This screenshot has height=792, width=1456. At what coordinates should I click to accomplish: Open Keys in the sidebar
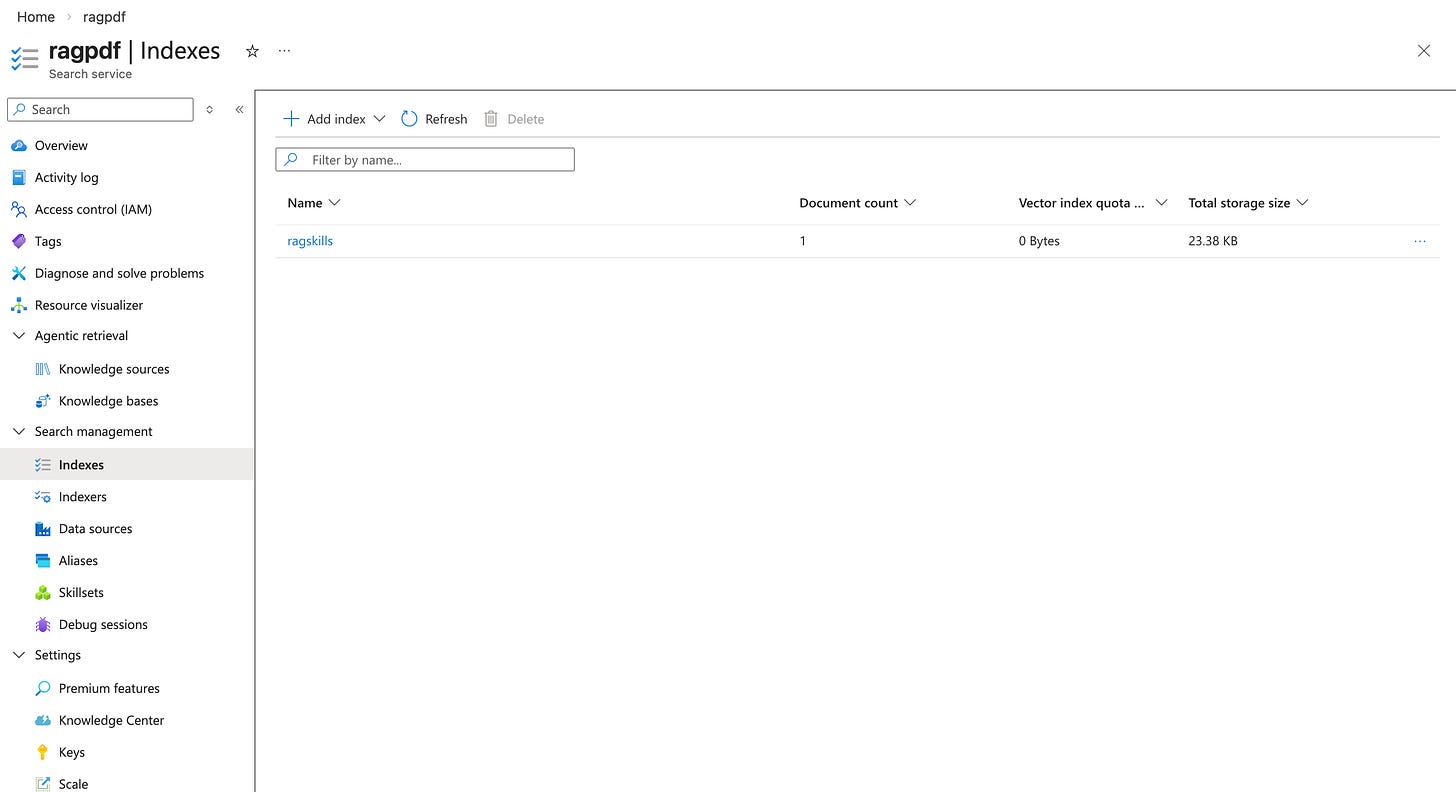tap(71, 752)
